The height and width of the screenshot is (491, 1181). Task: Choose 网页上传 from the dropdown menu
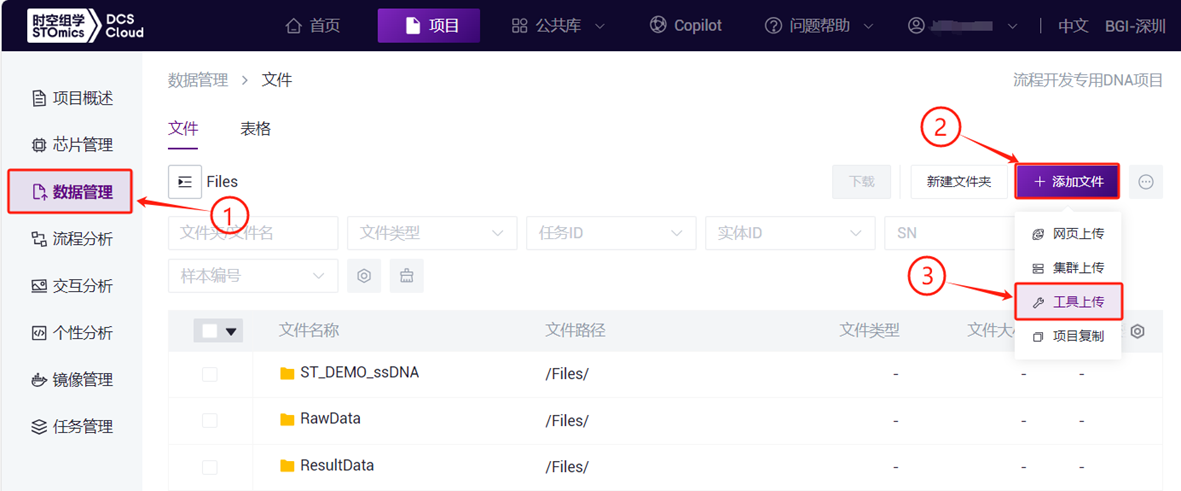1068,234
